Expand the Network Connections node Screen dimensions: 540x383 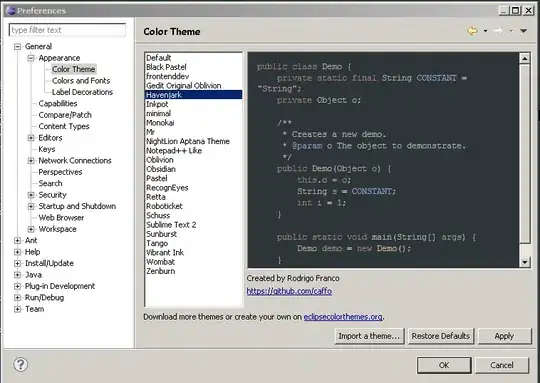pyautogui.click(x=31, y=161)
